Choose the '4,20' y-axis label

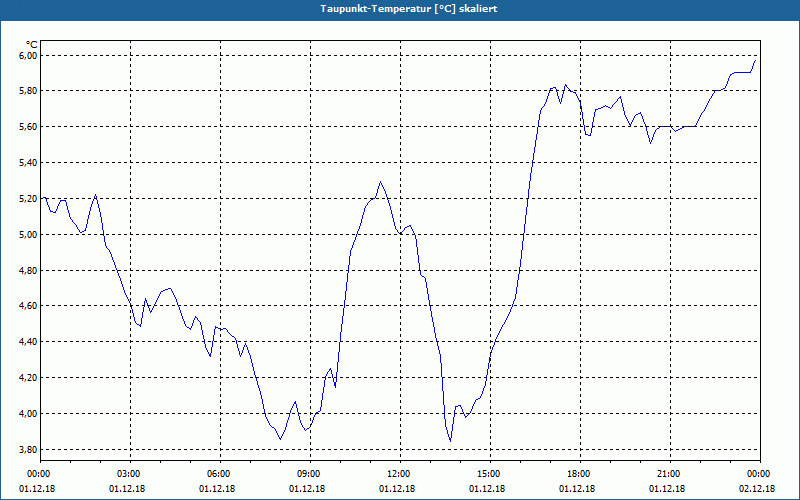tap(27, 378)
